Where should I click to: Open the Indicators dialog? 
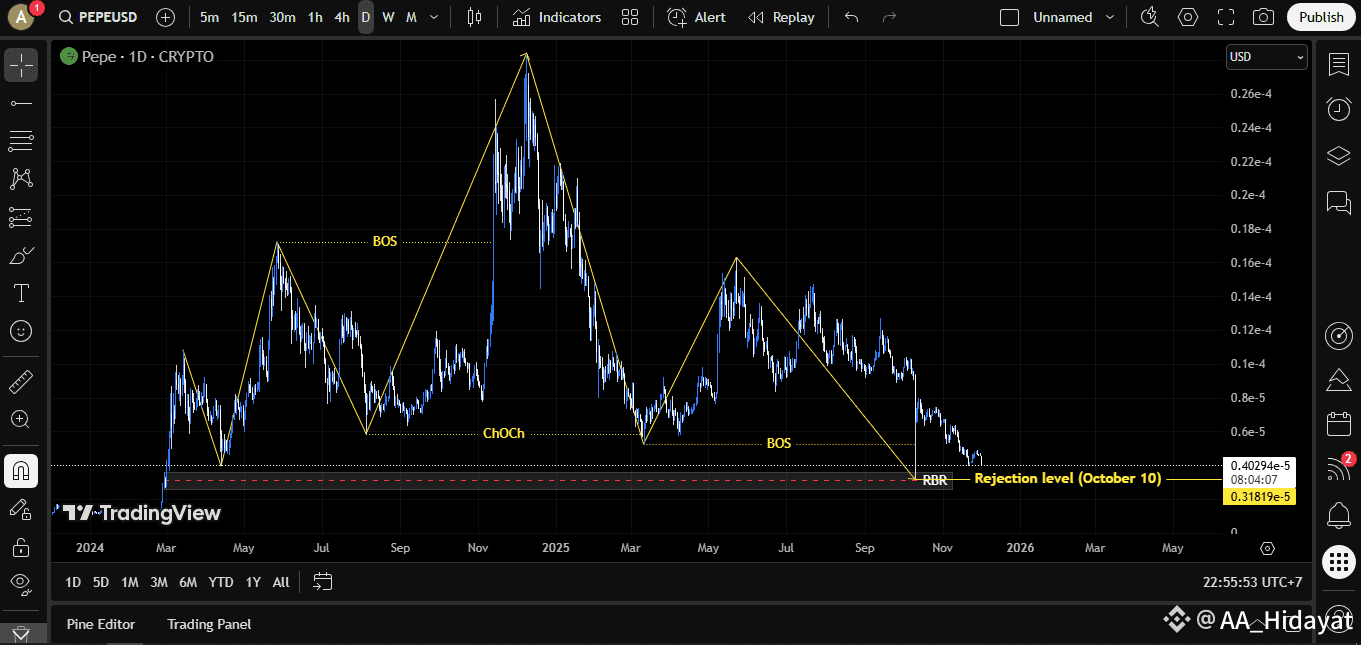(x=557, y=17)
